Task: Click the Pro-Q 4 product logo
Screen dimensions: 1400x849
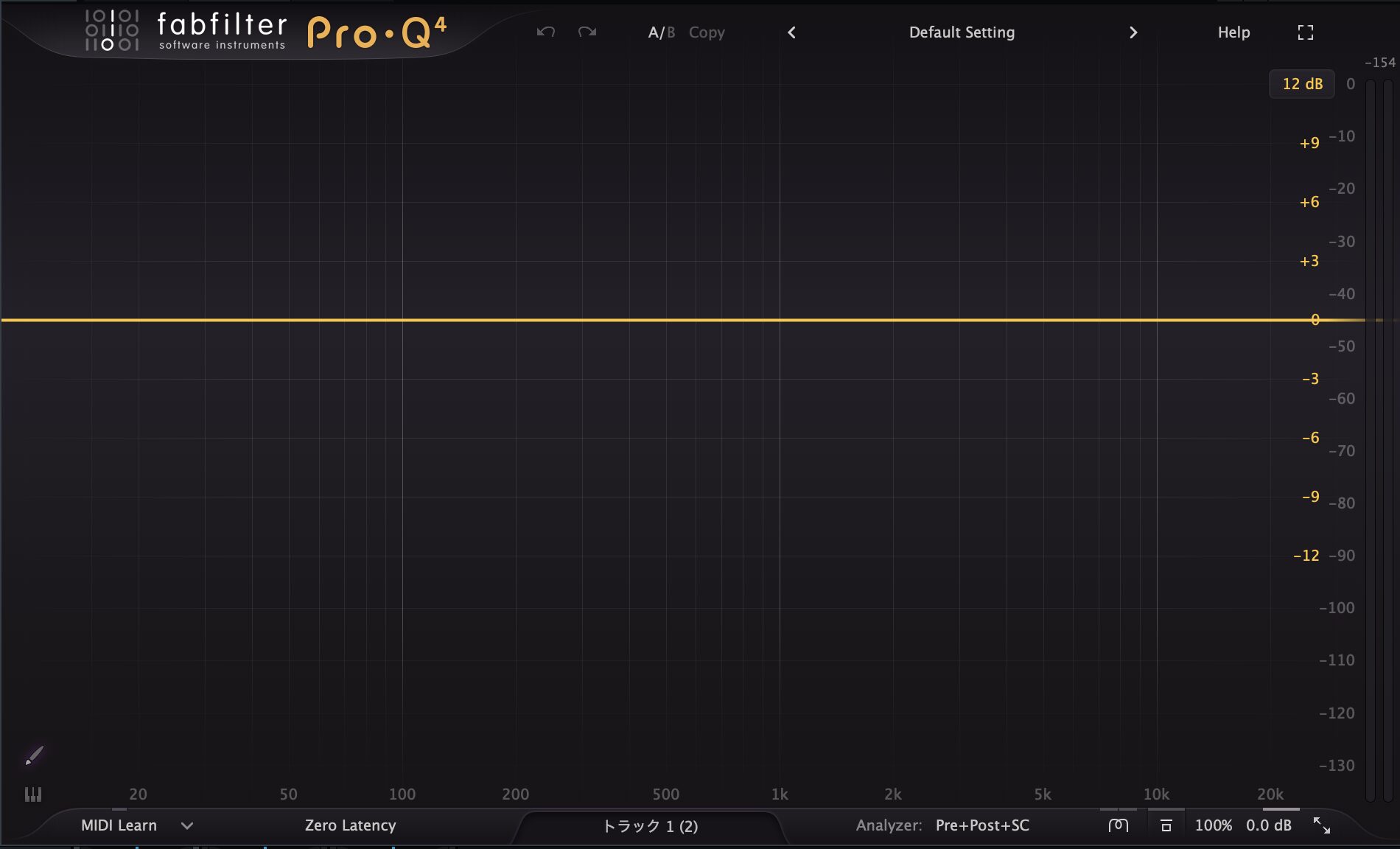Action: tap(377, 32)
